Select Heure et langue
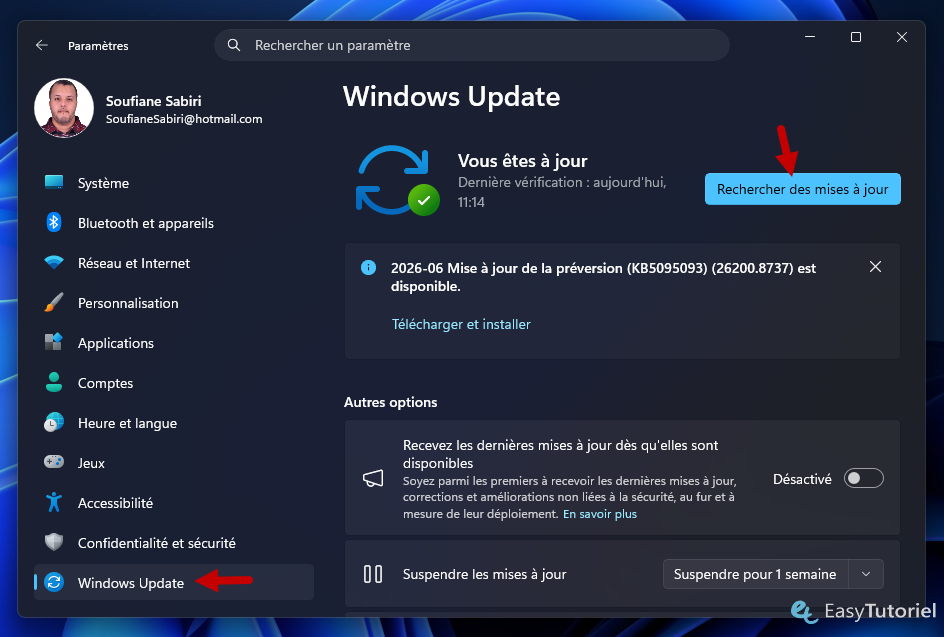 [x=174, y=423]
